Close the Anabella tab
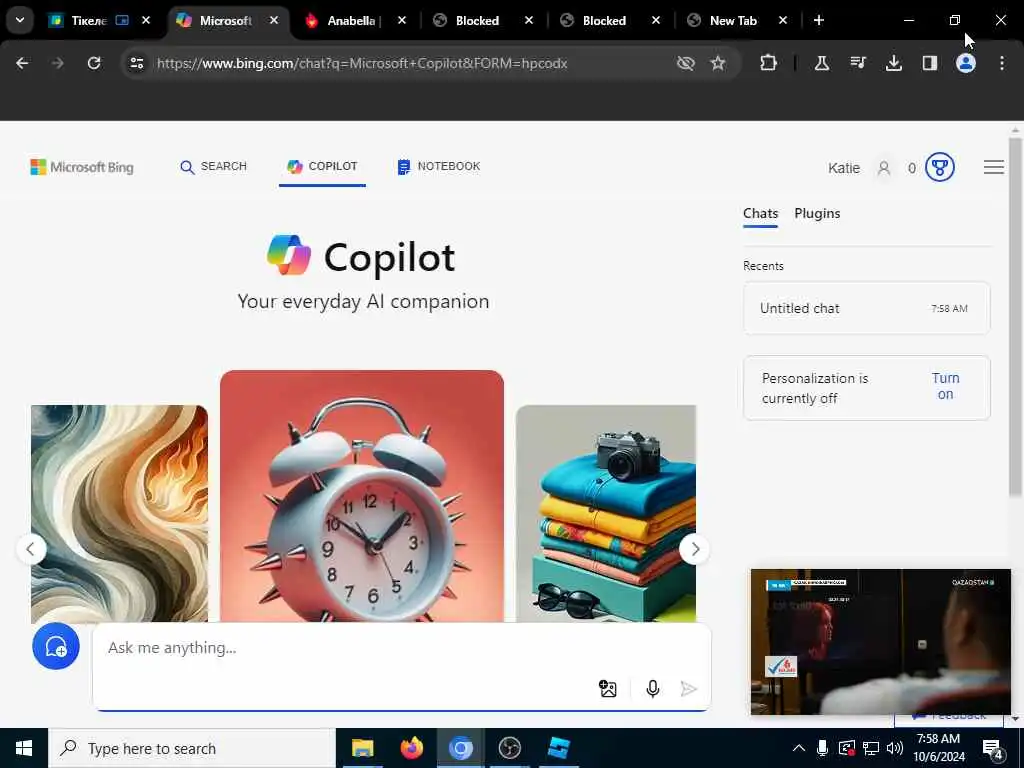 [x=402, y=20]
